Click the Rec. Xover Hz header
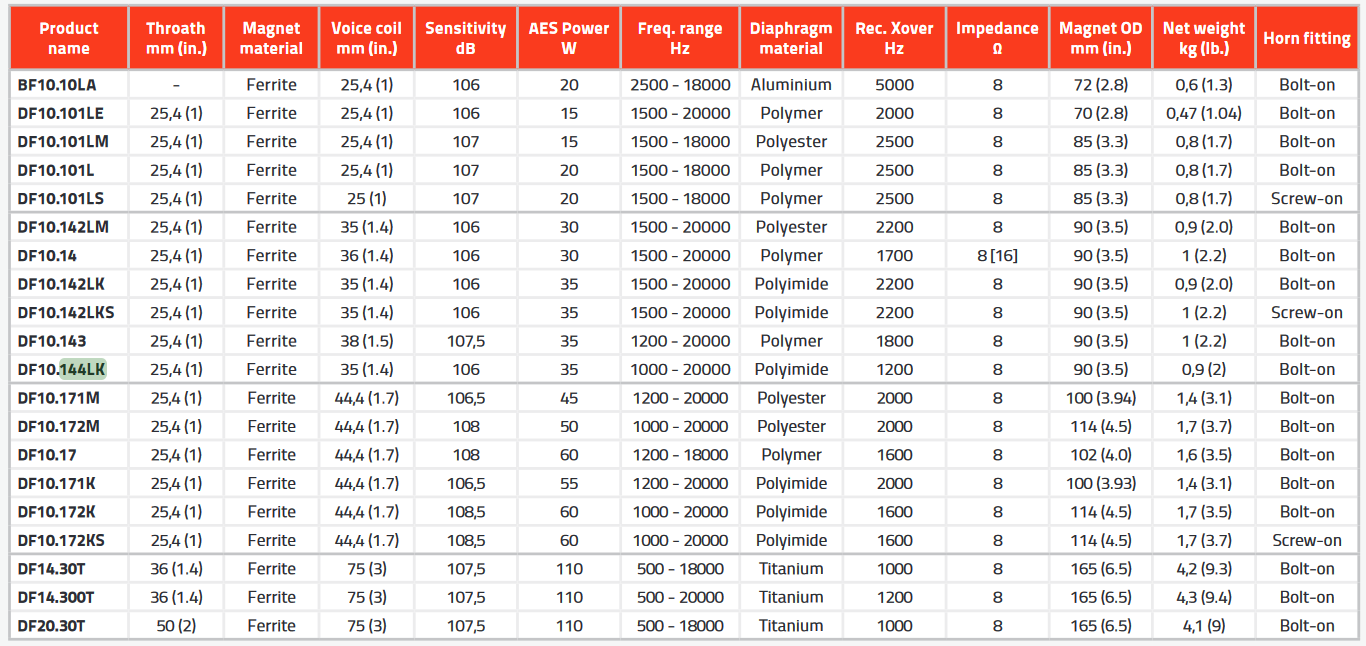Screen dimensions: 1366x646 (x=894, y=38)
